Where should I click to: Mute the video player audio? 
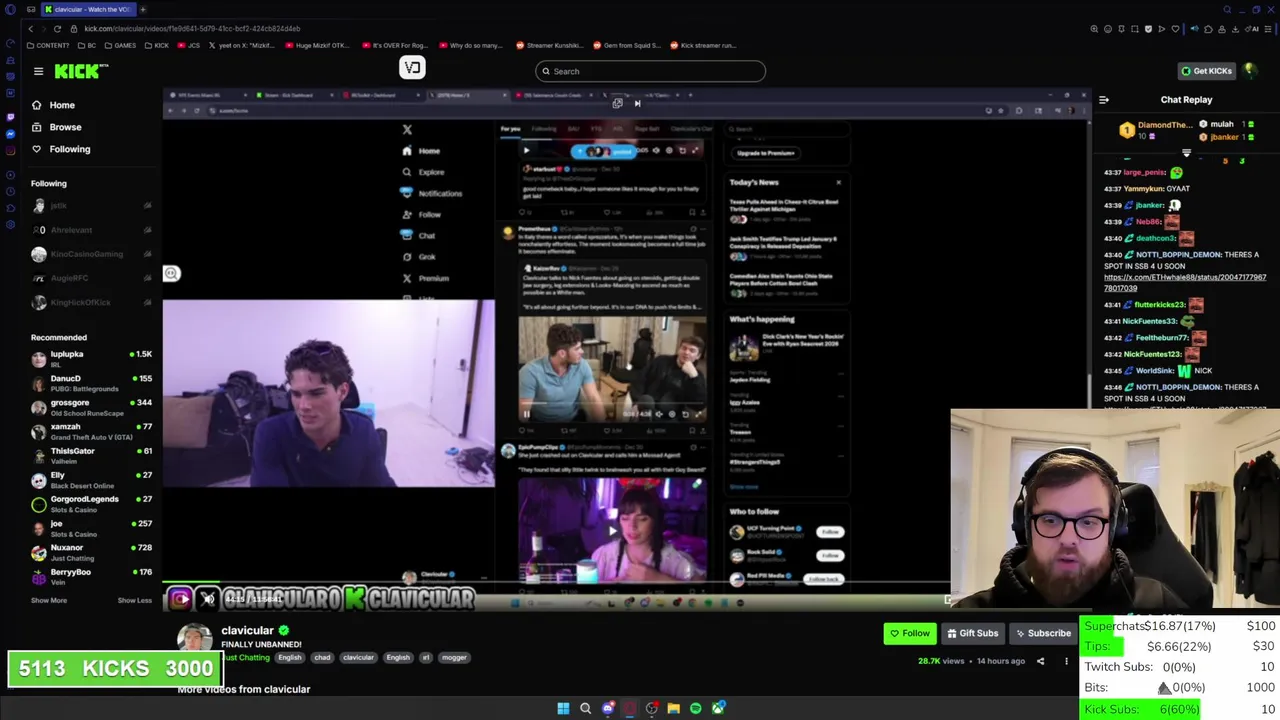pyautogui.click(x=208, y=599)
